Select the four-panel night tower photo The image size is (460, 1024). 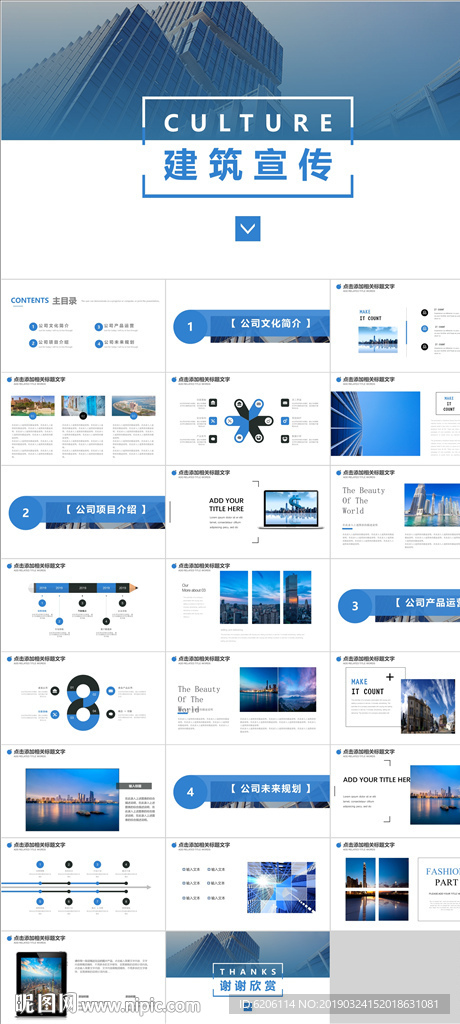tap(377, 889)
